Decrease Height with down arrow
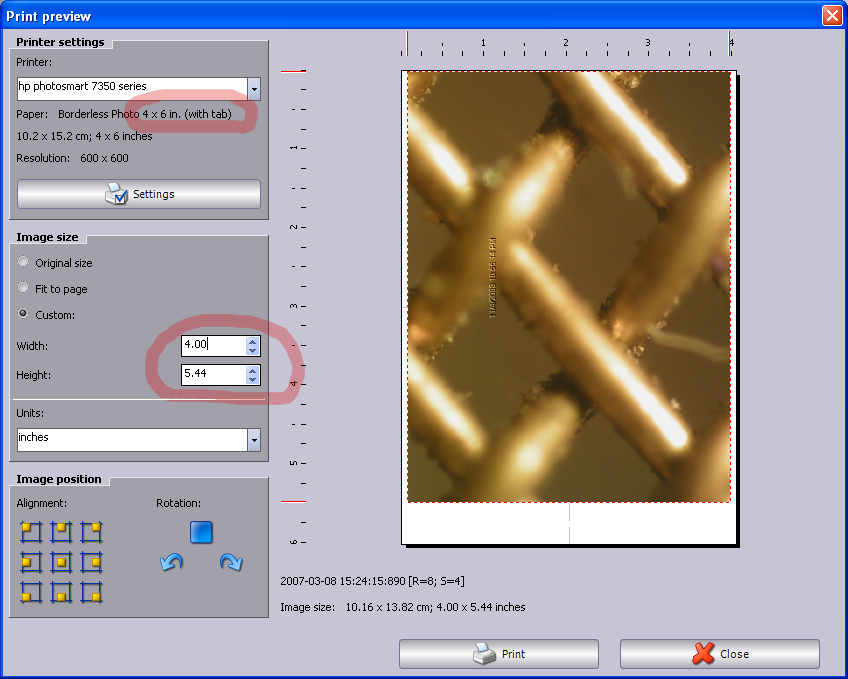 (x=253, y=380)
